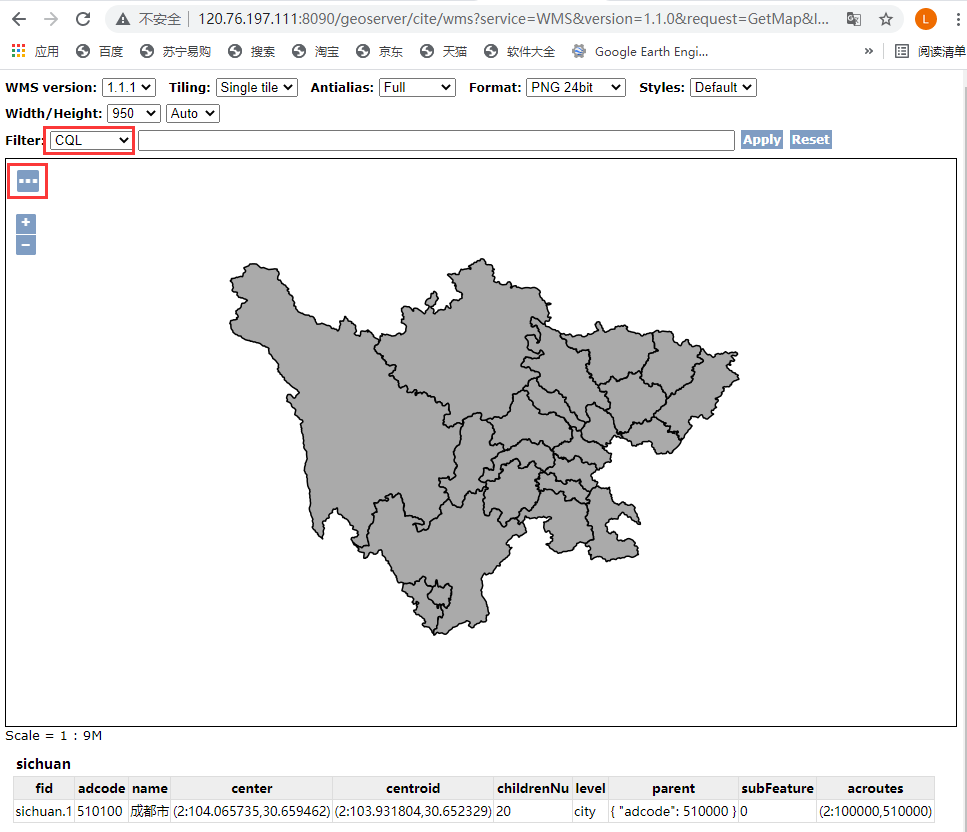
Task: Click inside the CQL filter input field
Action: tap(437, 140)
